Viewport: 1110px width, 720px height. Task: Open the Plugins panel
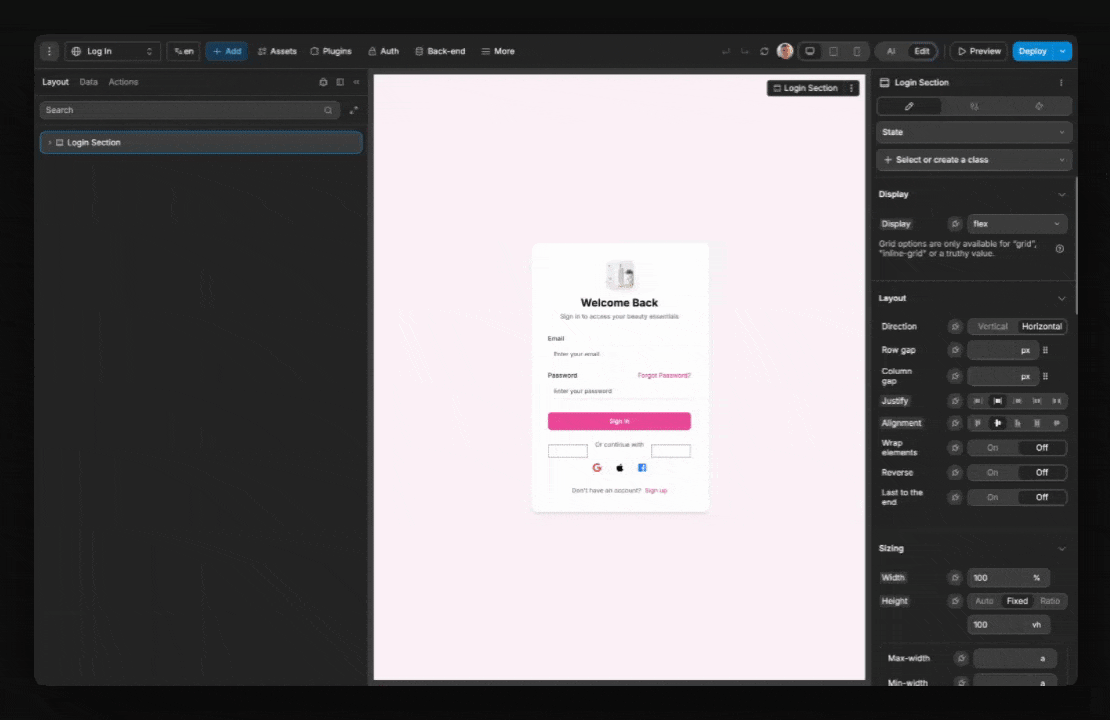330,51
